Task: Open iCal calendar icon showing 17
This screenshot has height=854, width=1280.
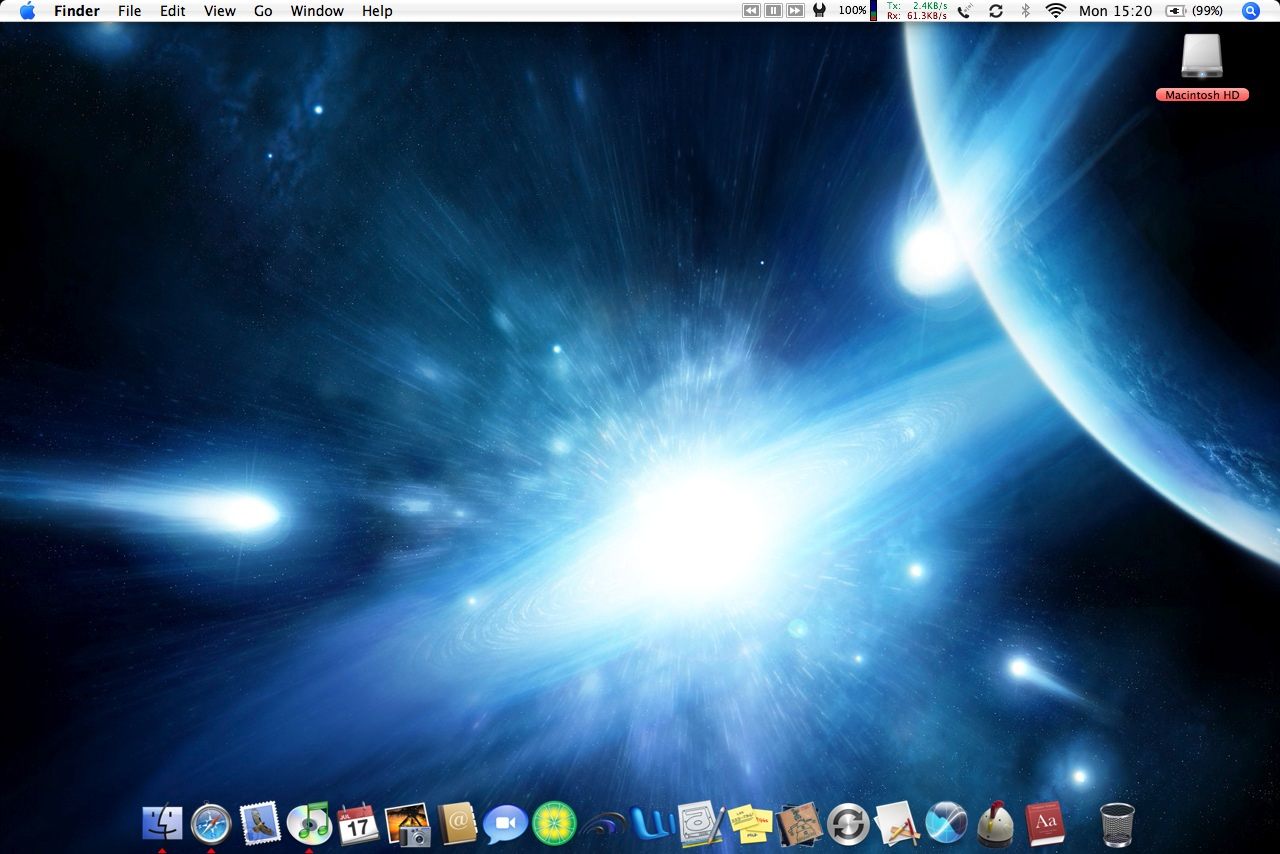Action: (358, 824)
